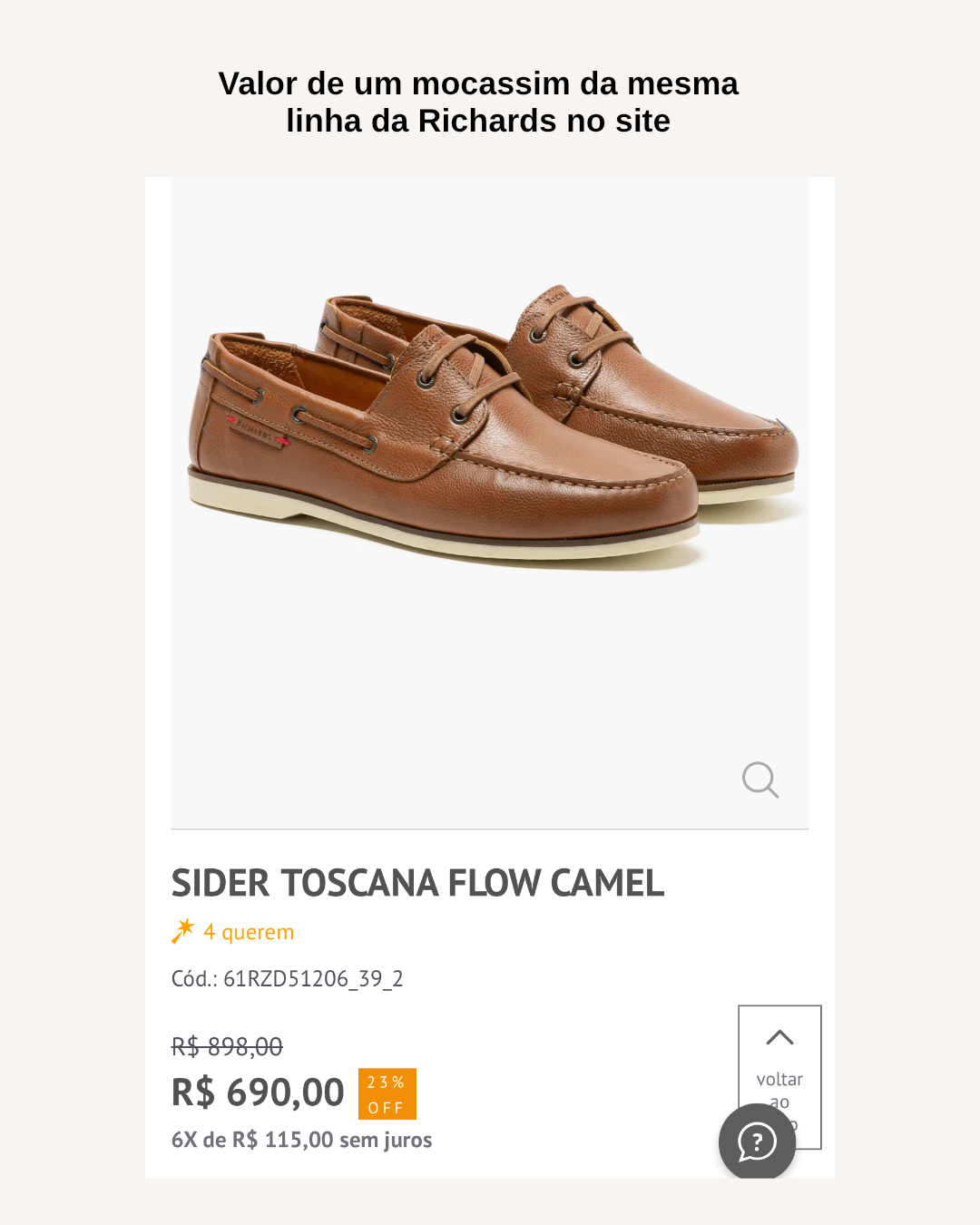
Task: Open the SIDER TOSCANA FLOW CAMEL title
Action: [417, 883]
